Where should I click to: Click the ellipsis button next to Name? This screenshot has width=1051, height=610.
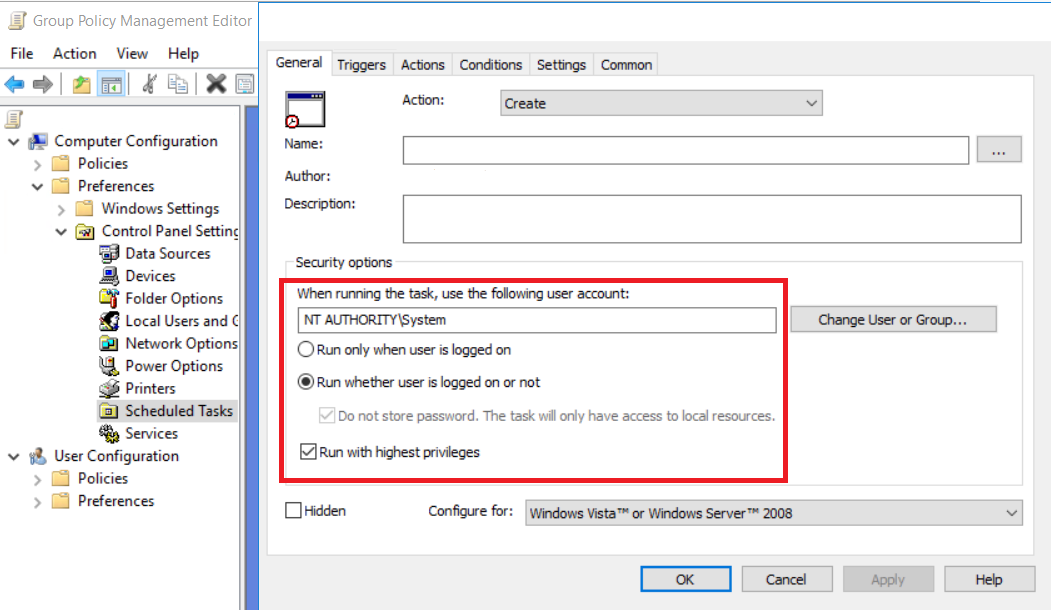coord(999,149)
